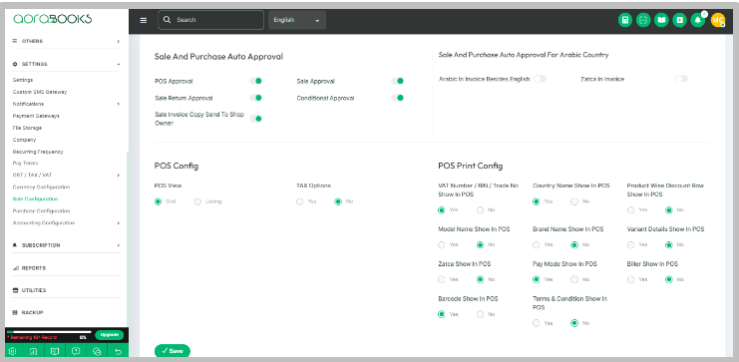Click the remaining record progress bar

click(x=49, y=332)
